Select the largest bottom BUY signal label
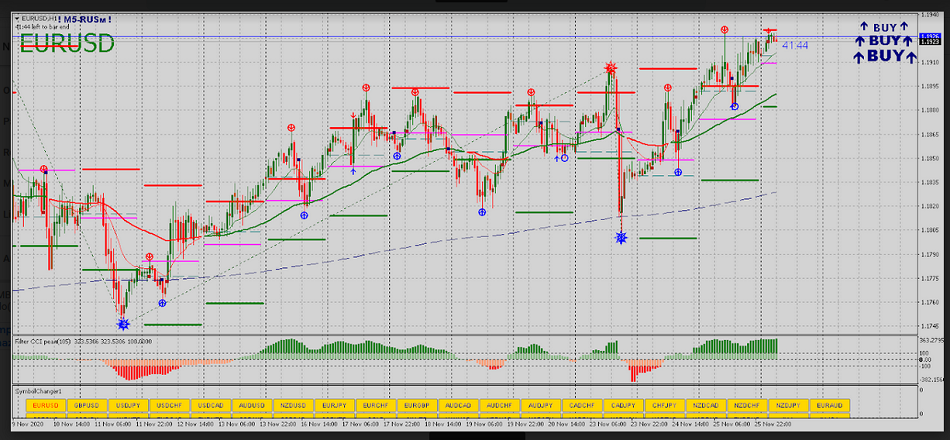 885,56
